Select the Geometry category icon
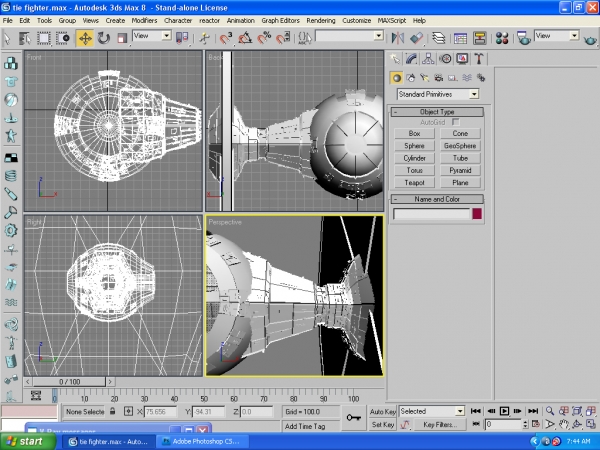 (x=396, y=78)
